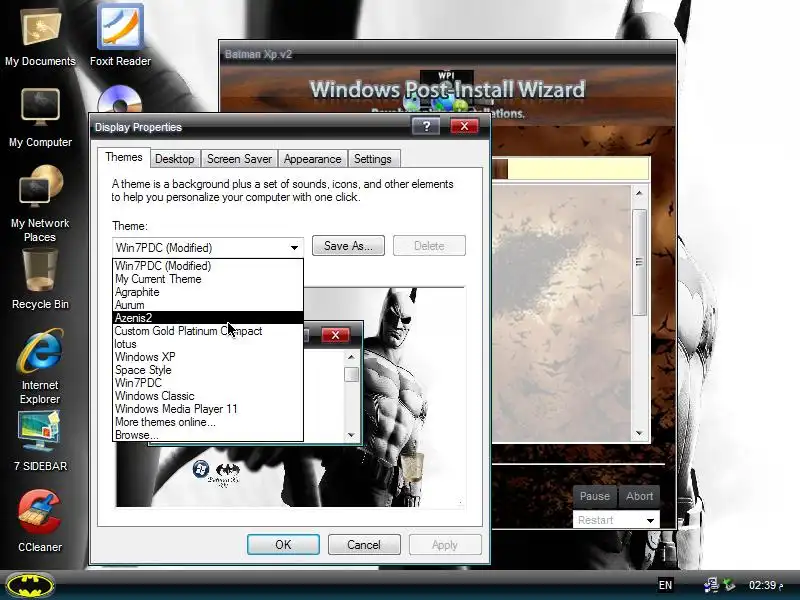Switch to the Desktop tab
800x600 pixels.
coord(174,159)
